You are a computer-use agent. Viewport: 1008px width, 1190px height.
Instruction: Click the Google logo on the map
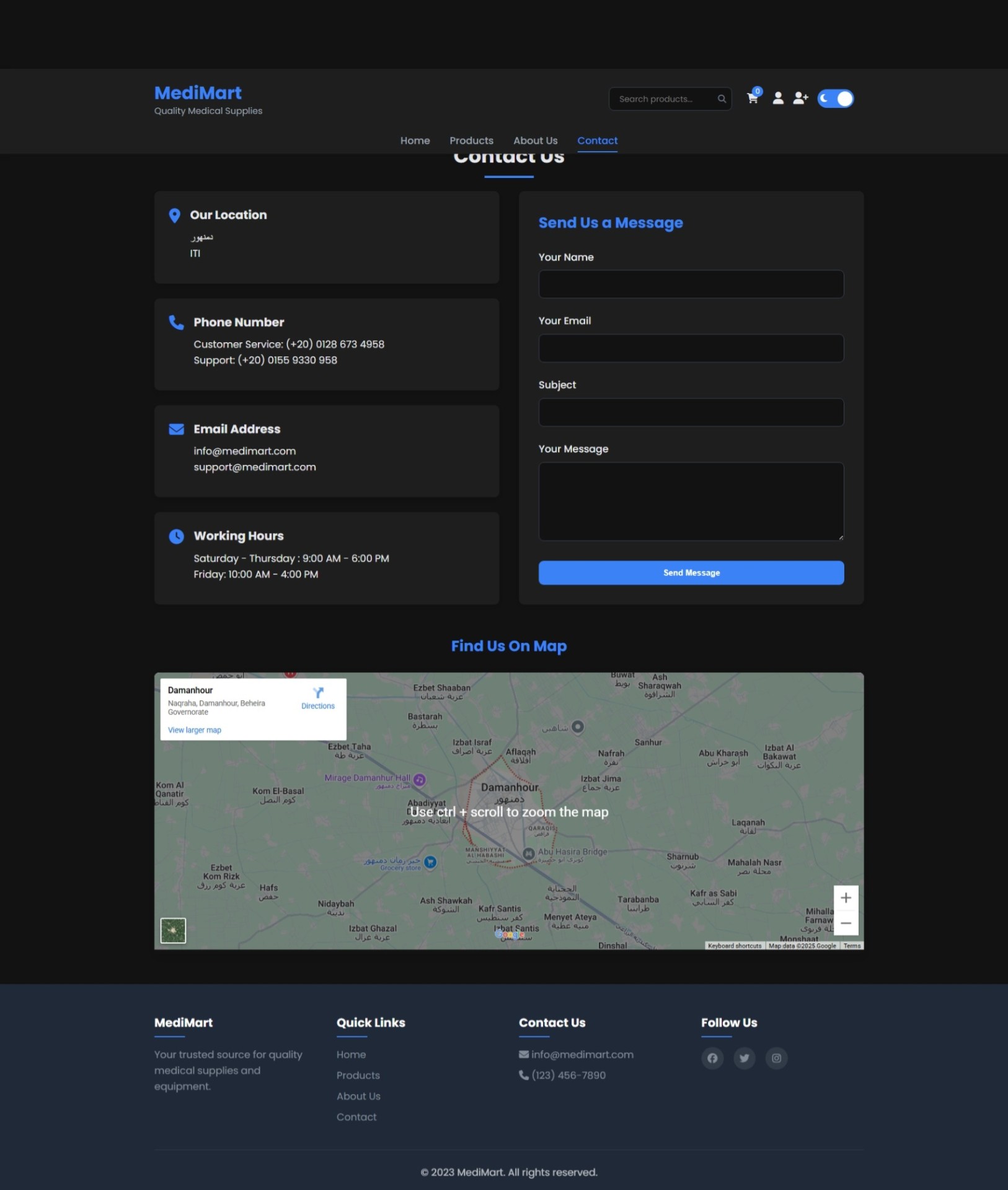pyautogui.click(x=510, y=935)
